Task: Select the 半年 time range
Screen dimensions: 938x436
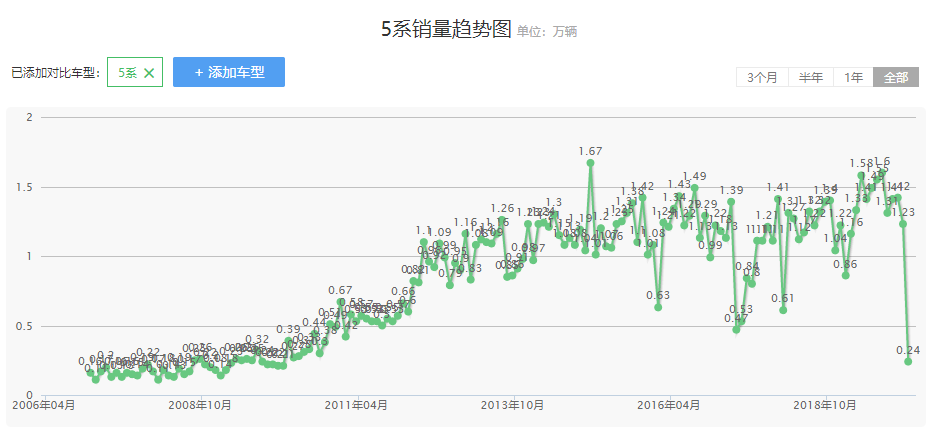Action: click(811, 78)
